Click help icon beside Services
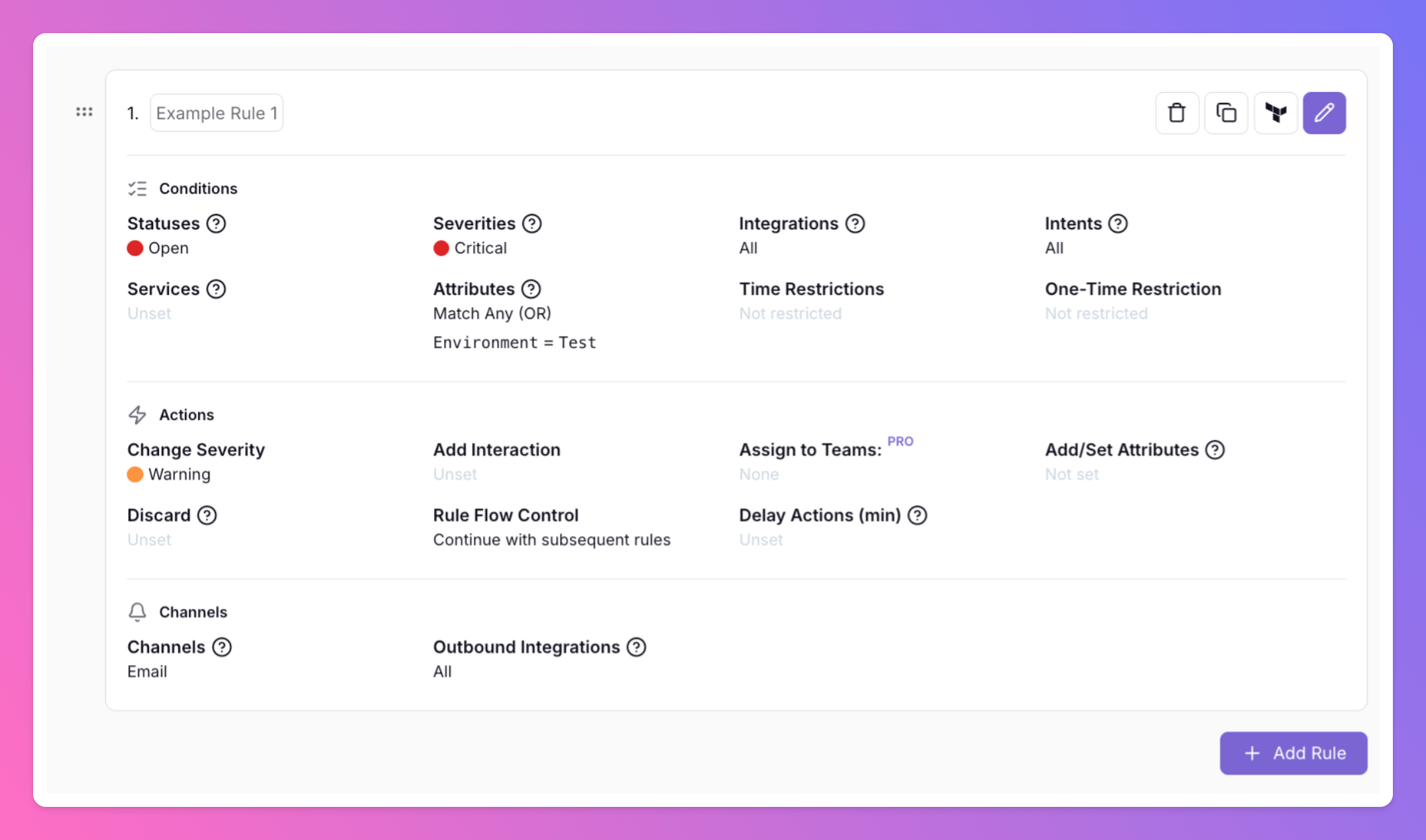The width and height of the screenshot is (1426, 840). coord(216,289)
